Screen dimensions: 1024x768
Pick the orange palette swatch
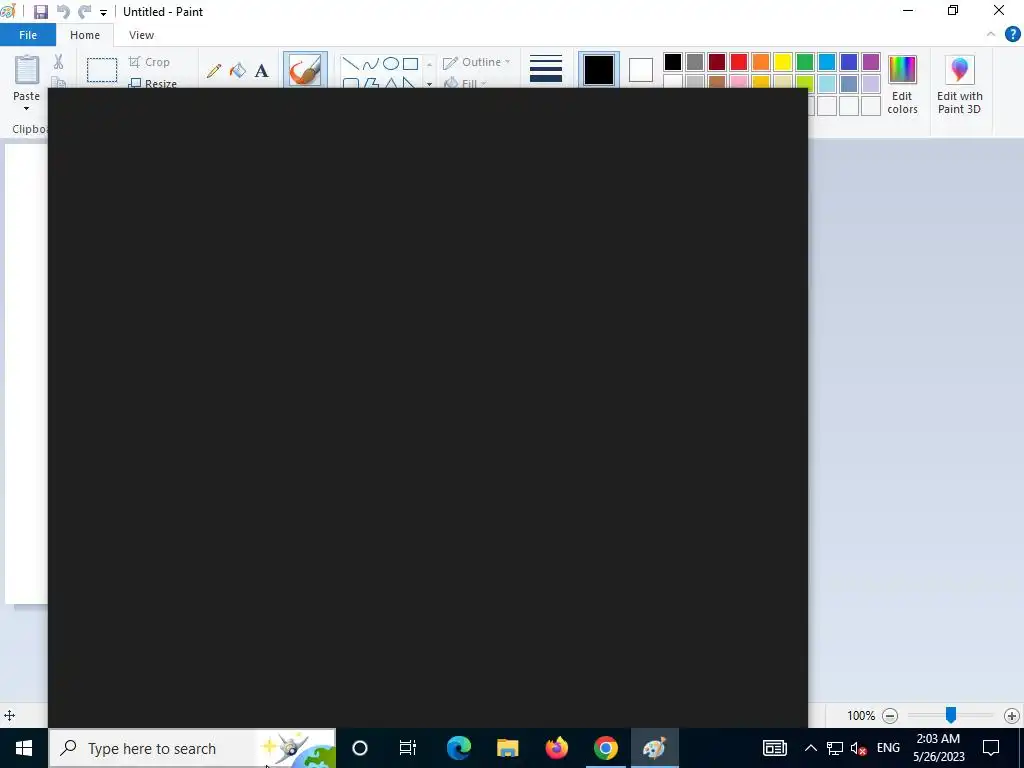761,62
